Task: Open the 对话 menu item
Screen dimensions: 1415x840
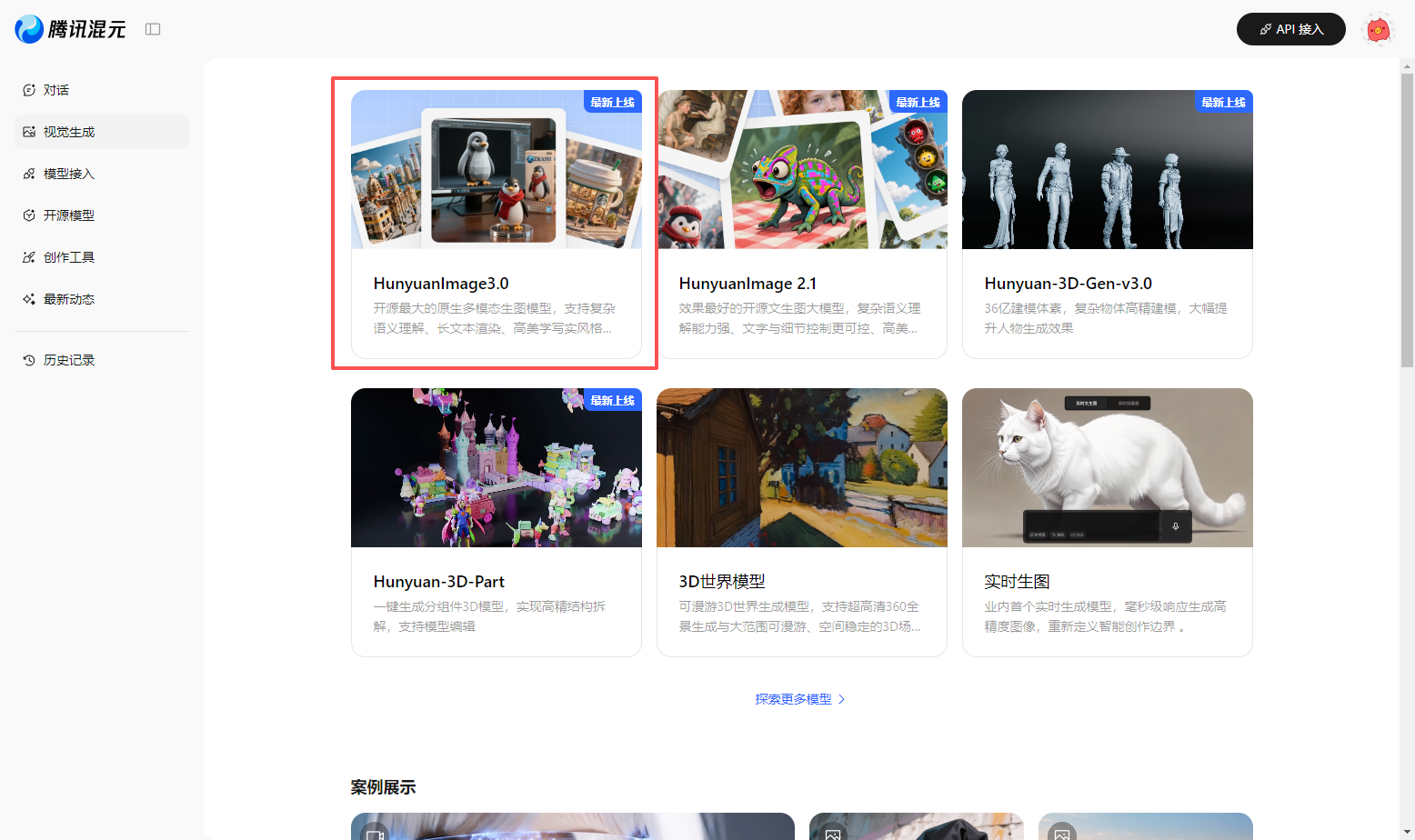Action: [102, 90]
